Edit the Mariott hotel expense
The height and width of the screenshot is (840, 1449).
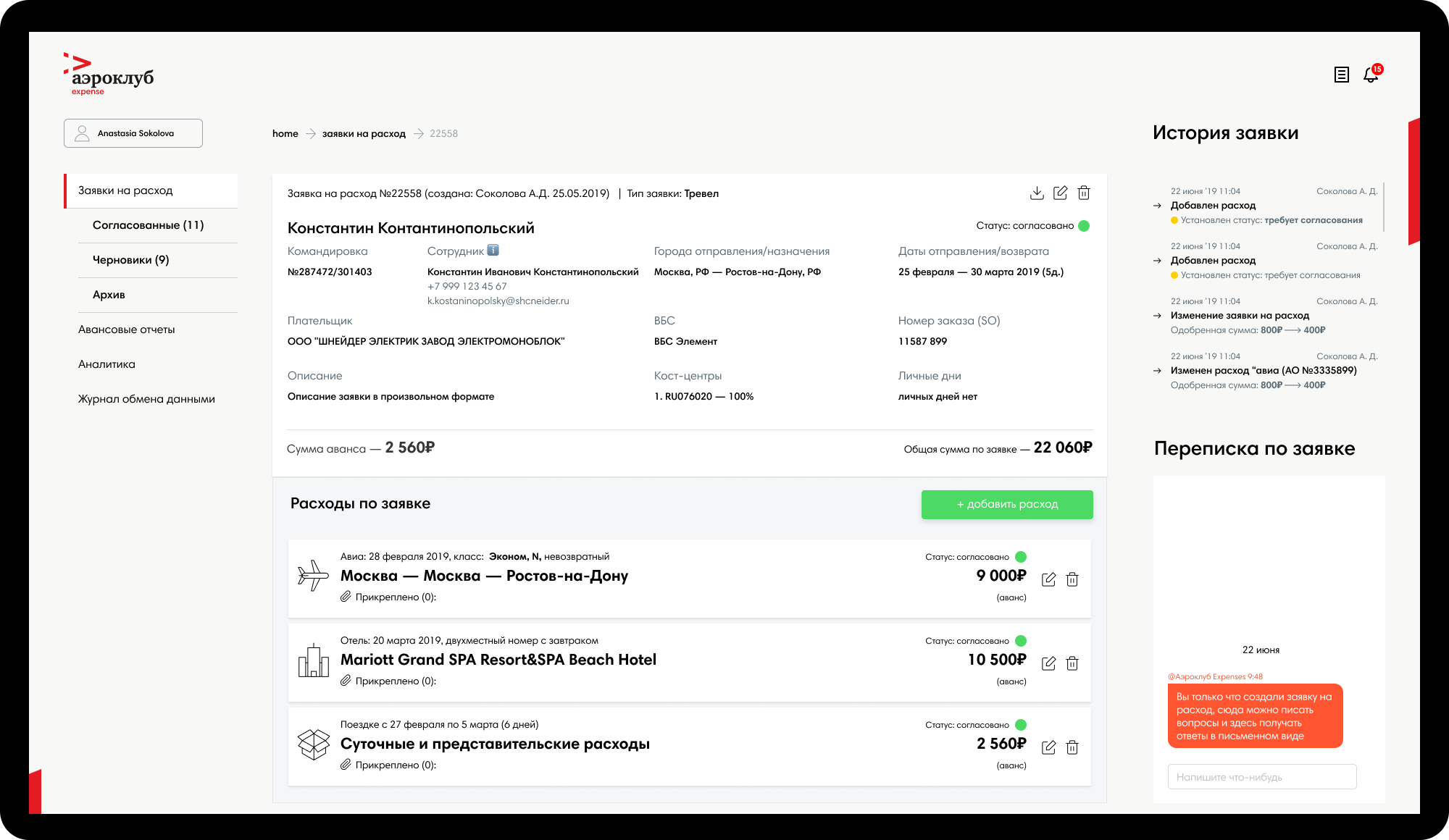click(x=1048, y=663)
